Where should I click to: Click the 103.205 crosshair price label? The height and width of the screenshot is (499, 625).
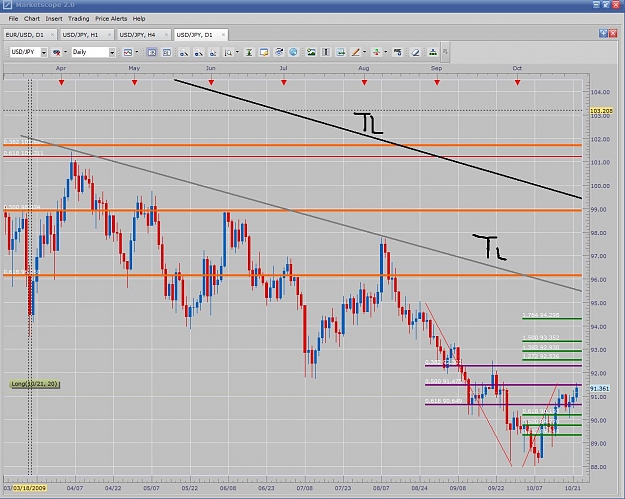601,111
